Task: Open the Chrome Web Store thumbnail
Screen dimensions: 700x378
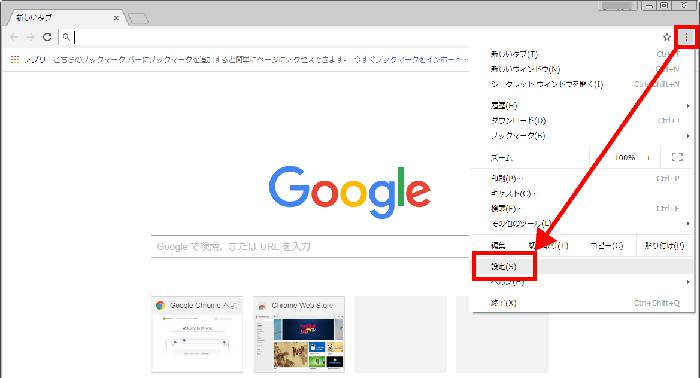Action: [299, 334]
